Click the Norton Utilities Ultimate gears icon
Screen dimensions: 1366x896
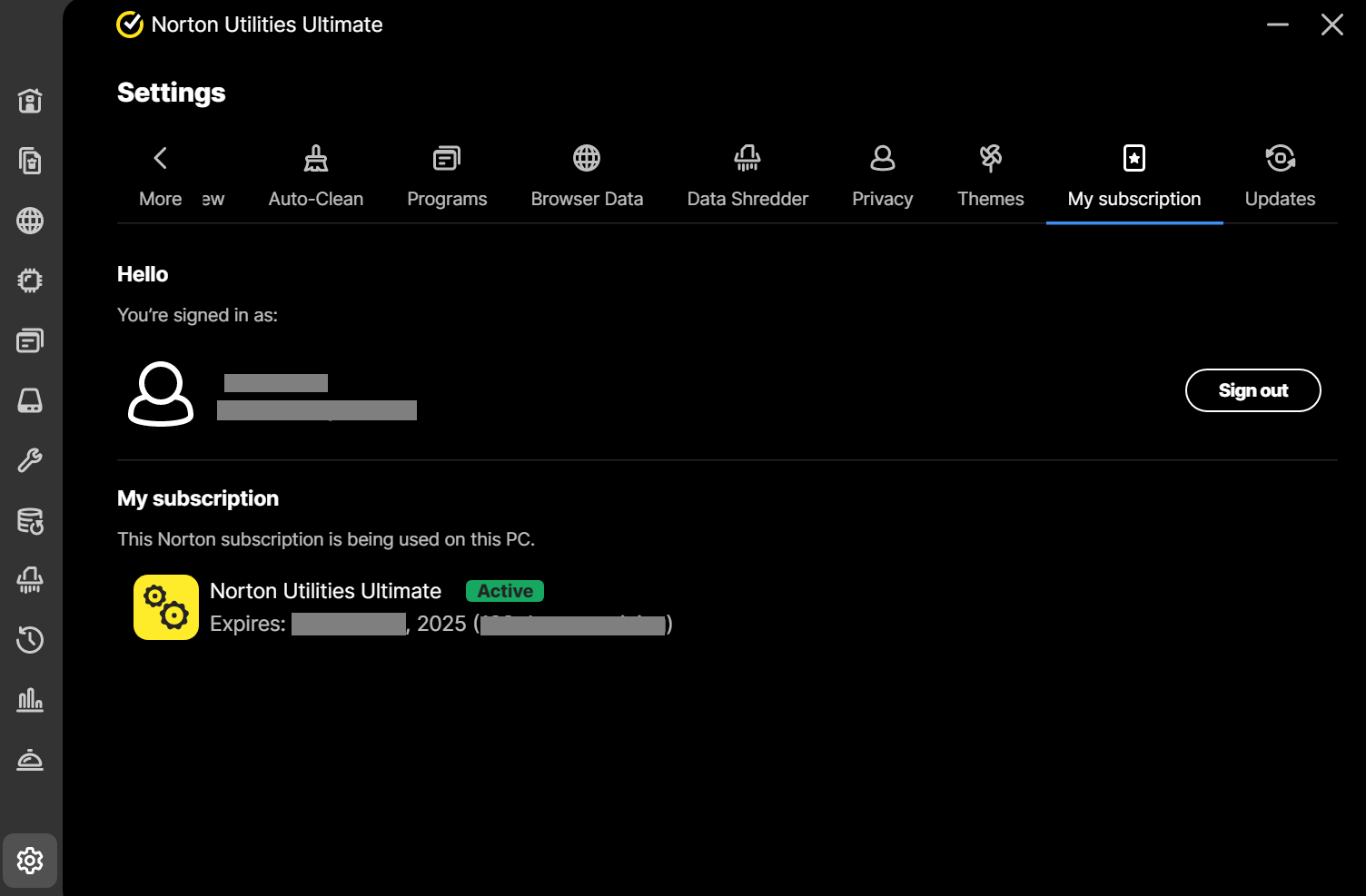(x=166, y=607)
